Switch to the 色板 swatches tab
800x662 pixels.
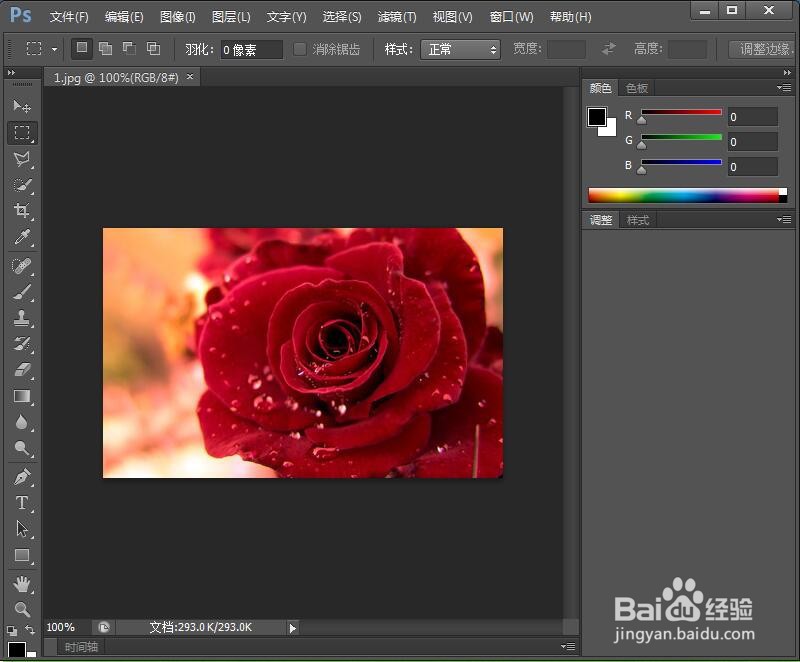[x=636, y=88]
